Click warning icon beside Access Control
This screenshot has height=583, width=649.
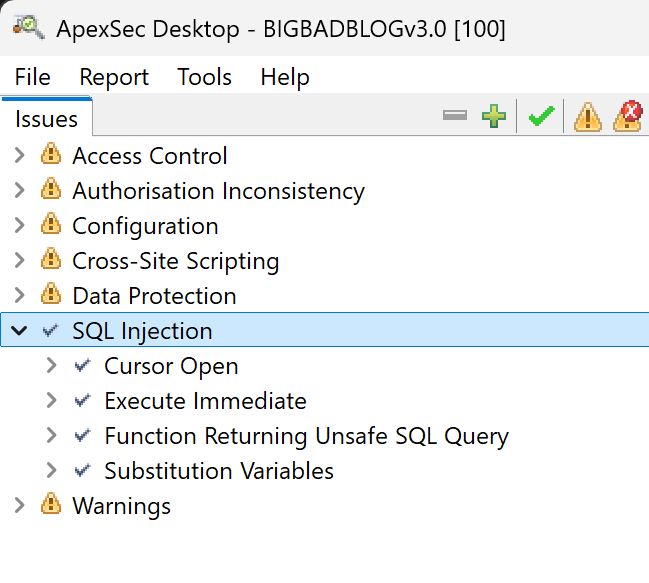pos(51,154)
